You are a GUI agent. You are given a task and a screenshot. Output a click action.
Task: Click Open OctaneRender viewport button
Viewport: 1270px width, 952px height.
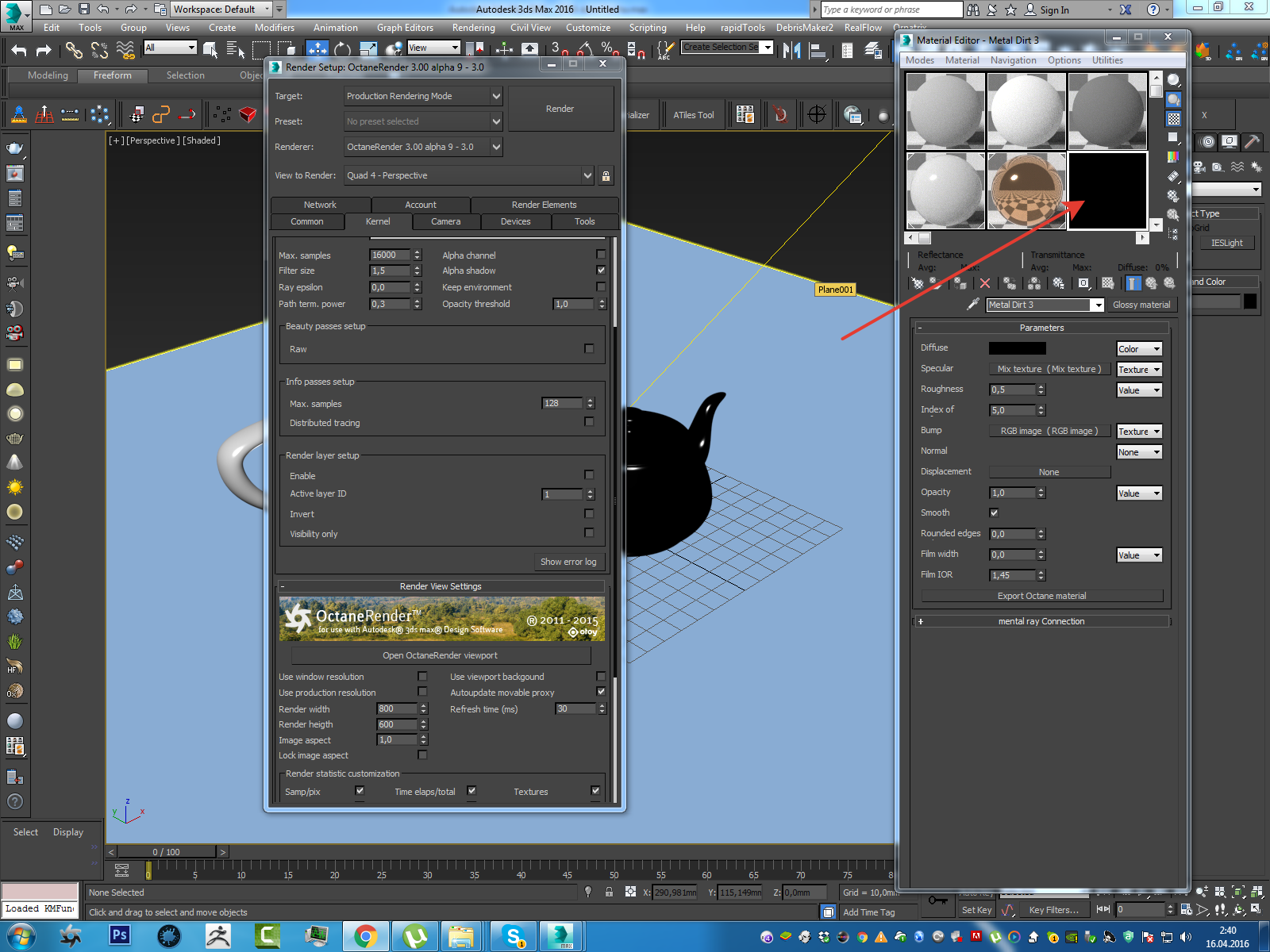441,655
